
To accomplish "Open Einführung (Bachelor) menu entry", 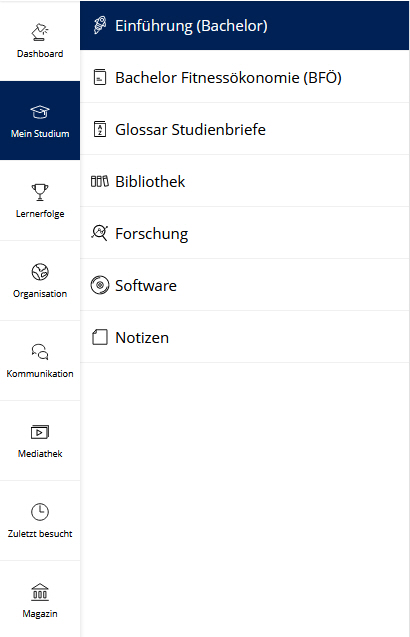I will point(245,26).
